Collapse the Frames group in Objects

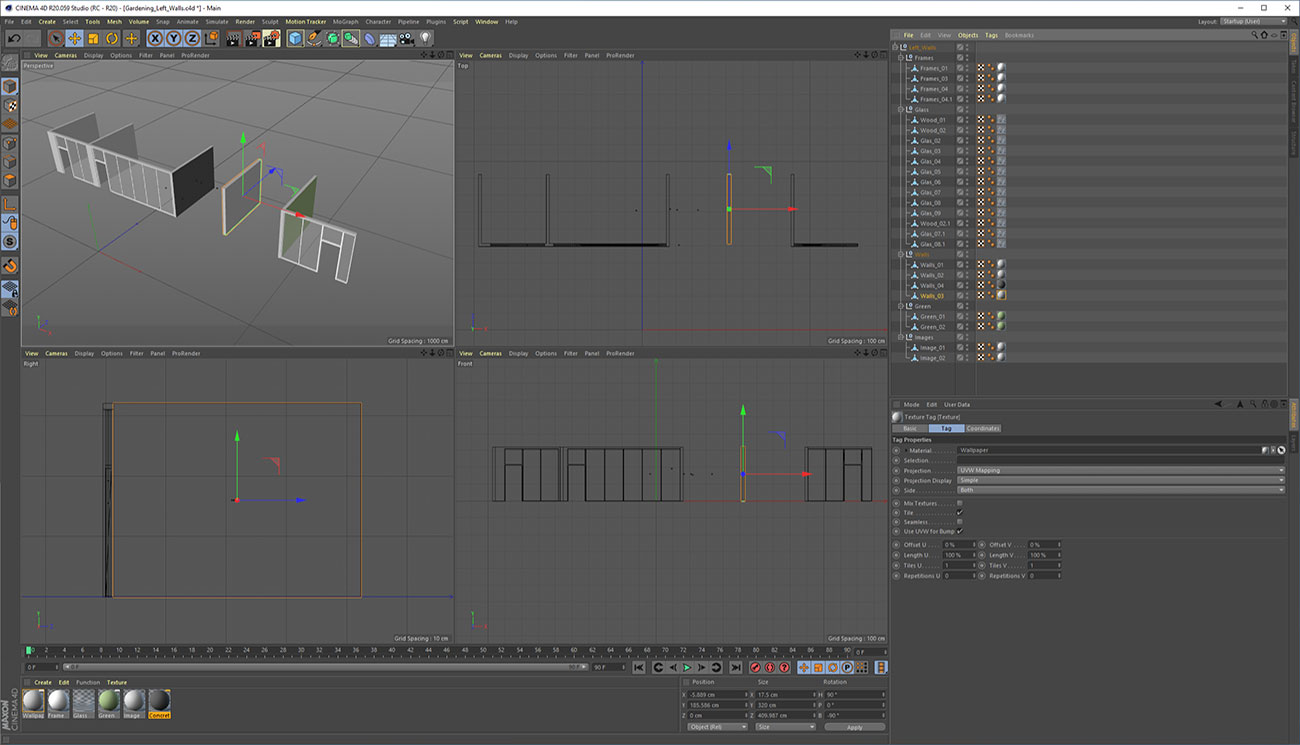tap(901, 58)
